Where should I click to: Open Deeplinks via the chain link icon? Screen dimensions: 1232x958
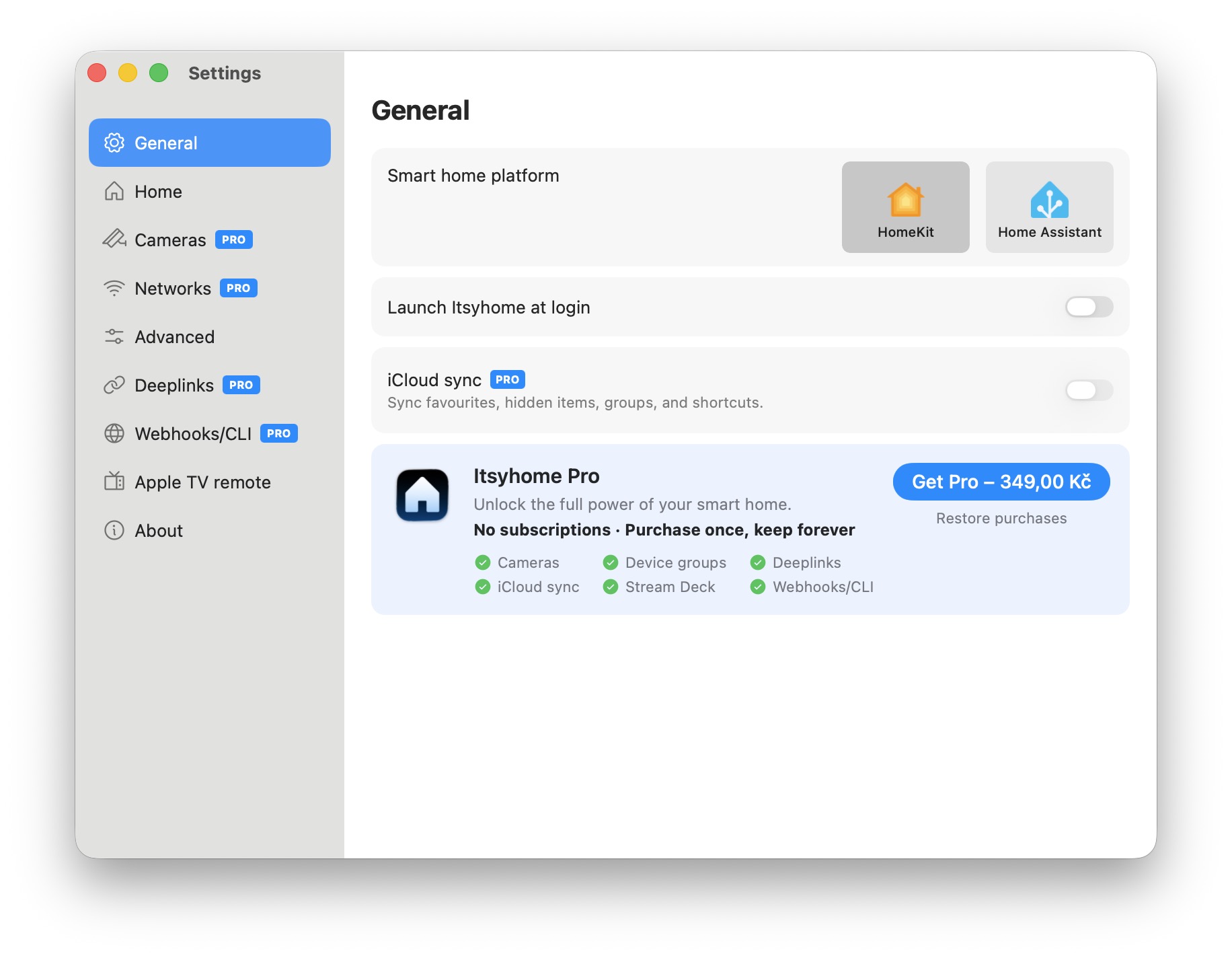pos(114,385)
